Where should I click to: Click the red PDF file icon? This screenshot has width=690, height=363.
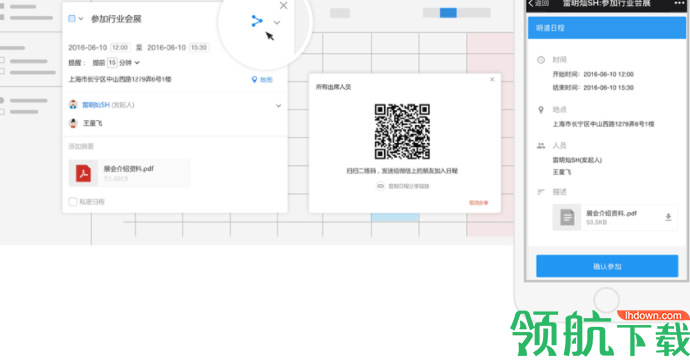[83, 173]
